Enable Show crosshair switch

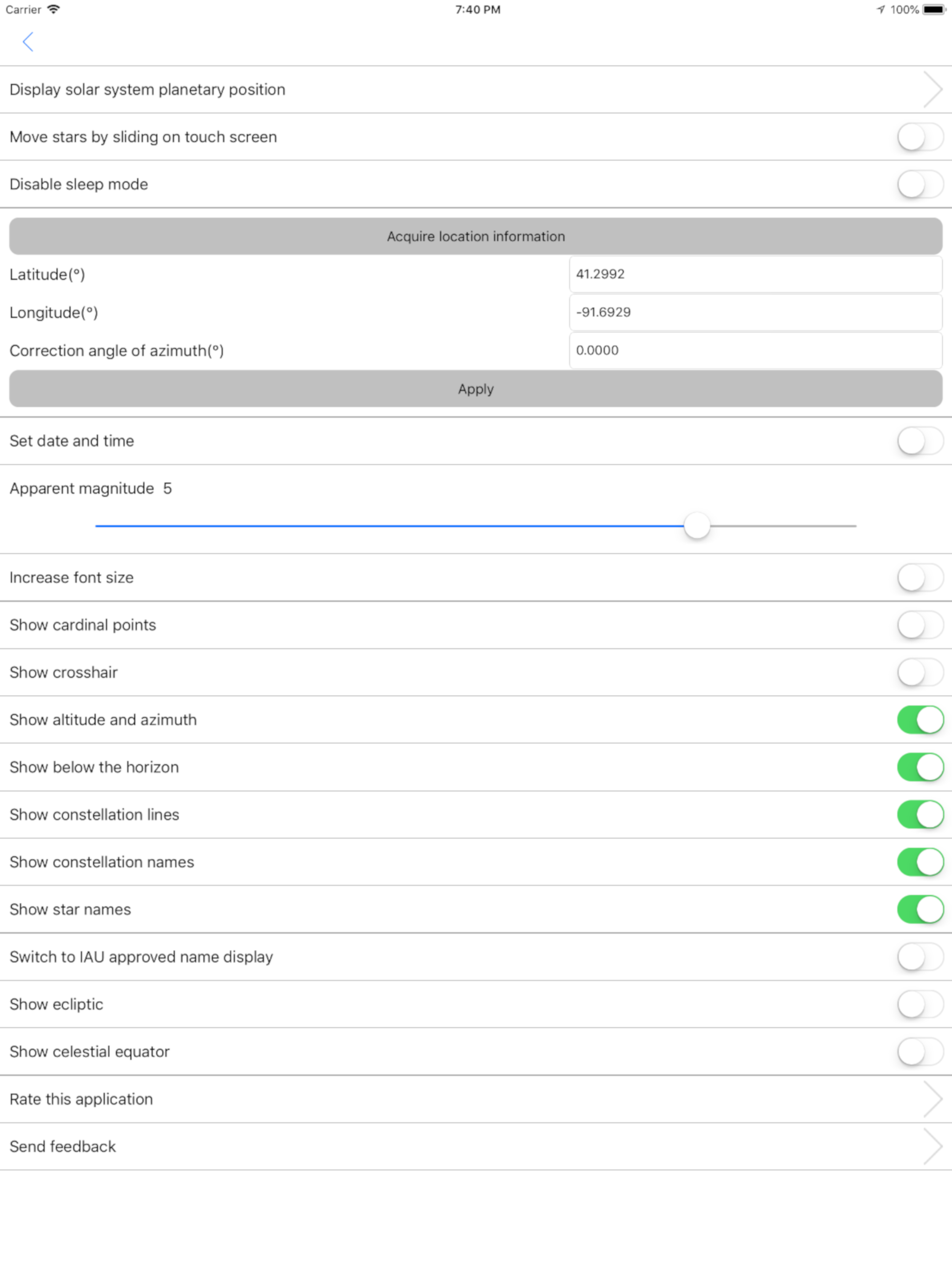click(920, 672)
